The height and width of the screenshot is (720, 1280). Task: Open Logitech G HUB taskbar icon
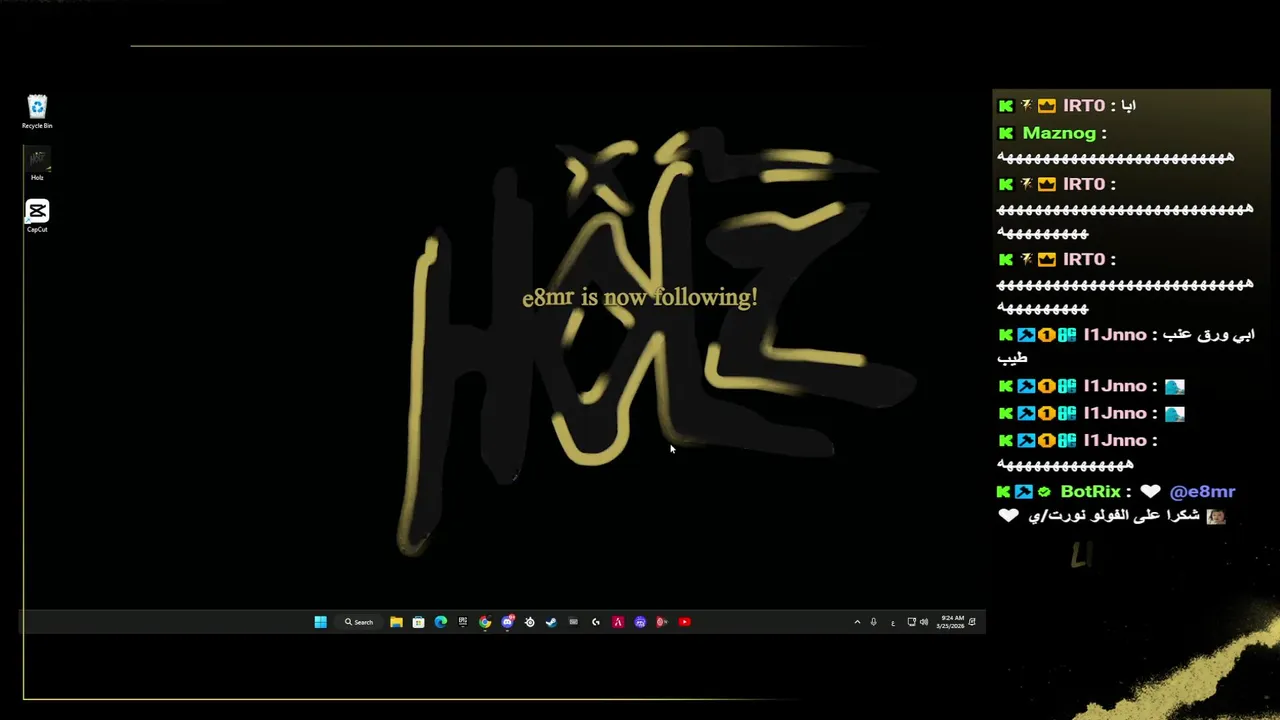596,622
